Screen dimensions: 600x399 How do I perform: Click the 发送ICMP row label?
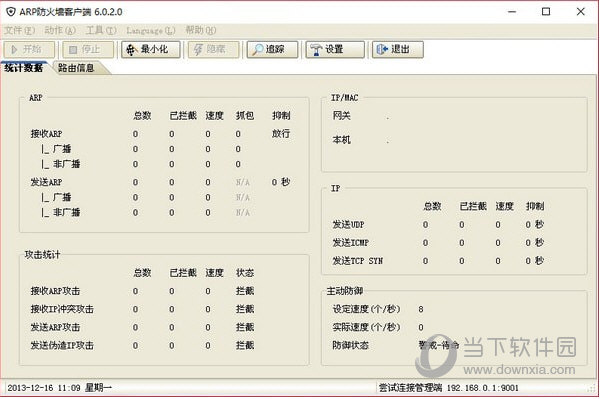click(x=351, y=243)
